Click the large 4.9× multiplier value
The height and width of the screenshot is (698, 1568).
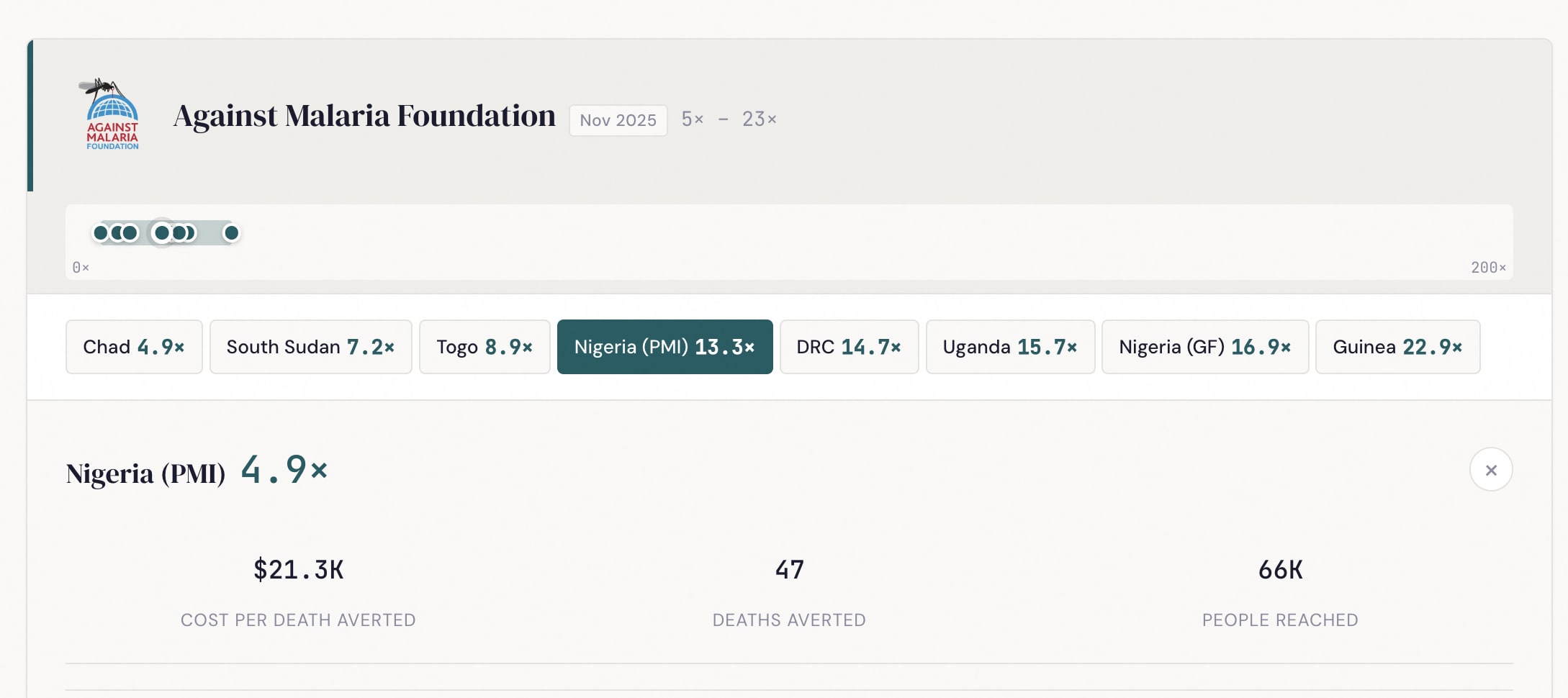tap(284, 470)
